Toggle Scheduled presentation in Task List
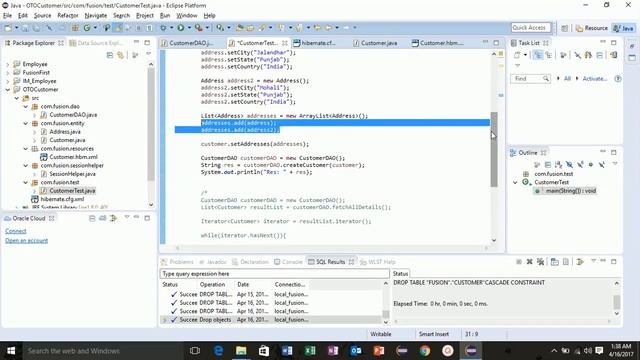This screenshot has height=360, width=640. tap(549, 55)
